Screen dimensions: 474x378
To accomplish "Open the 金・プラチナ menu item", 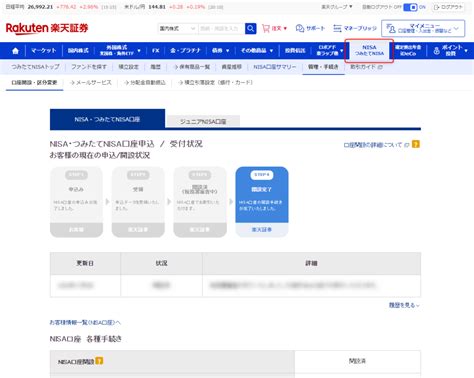I will pos(185,51).
